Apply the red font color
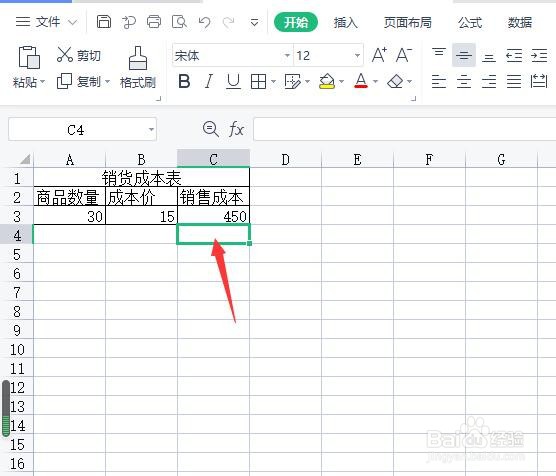Viewport: 556px width, 476px height. coord(361,81)
